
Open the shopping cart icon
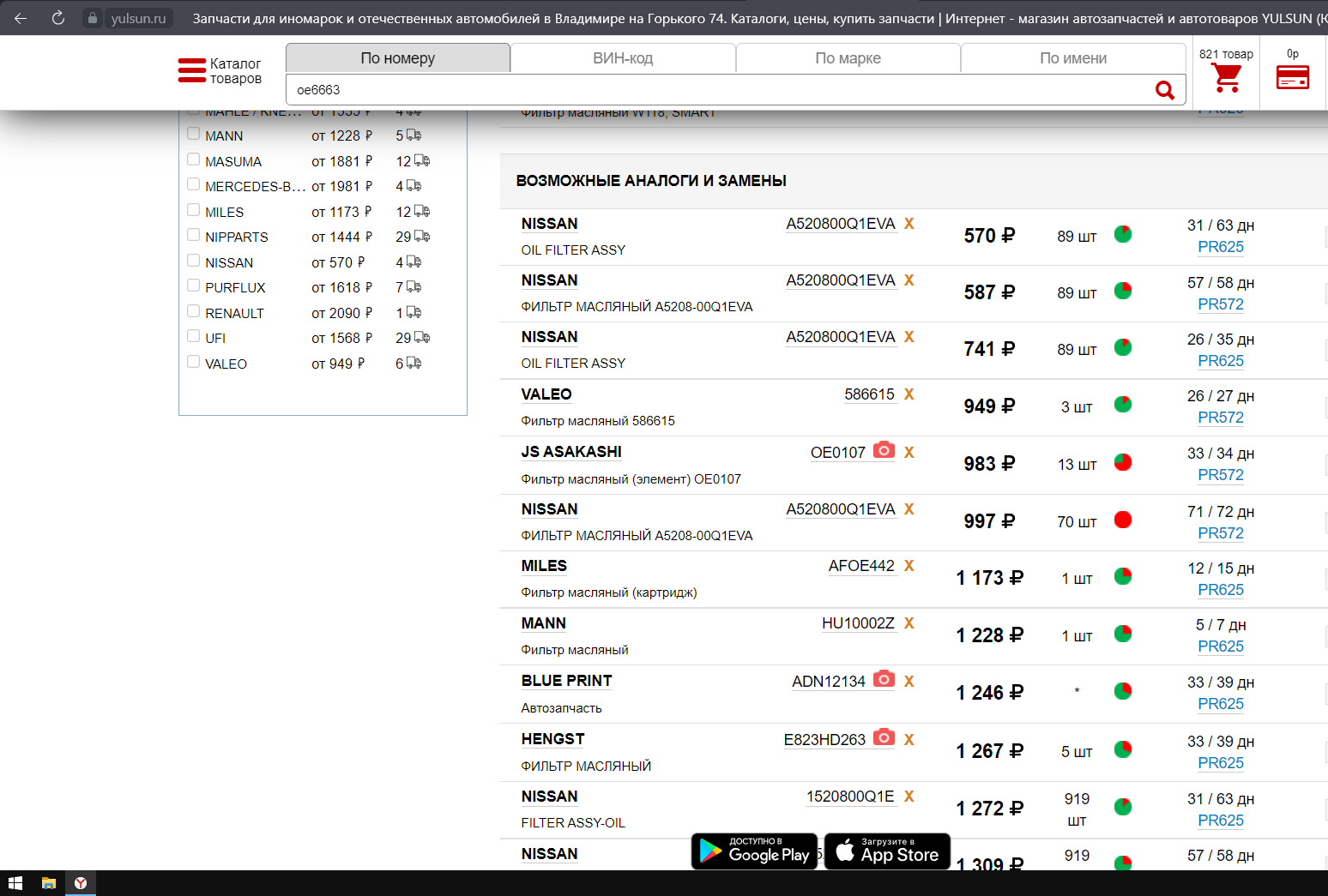pyautogui.click(x=1227, y=78)
